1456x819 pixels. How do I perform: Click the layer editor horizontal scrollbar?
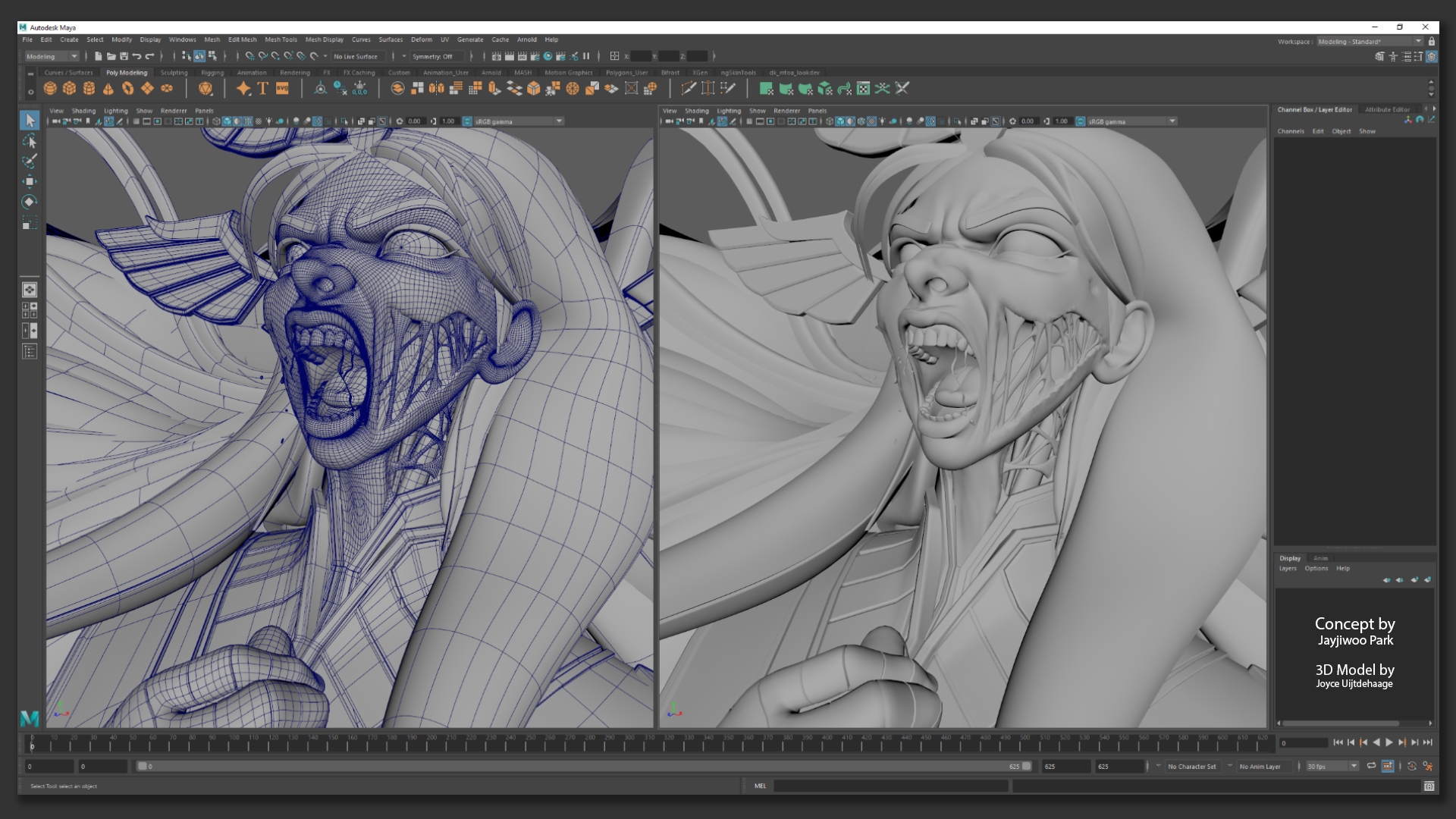click(1342, 723)
